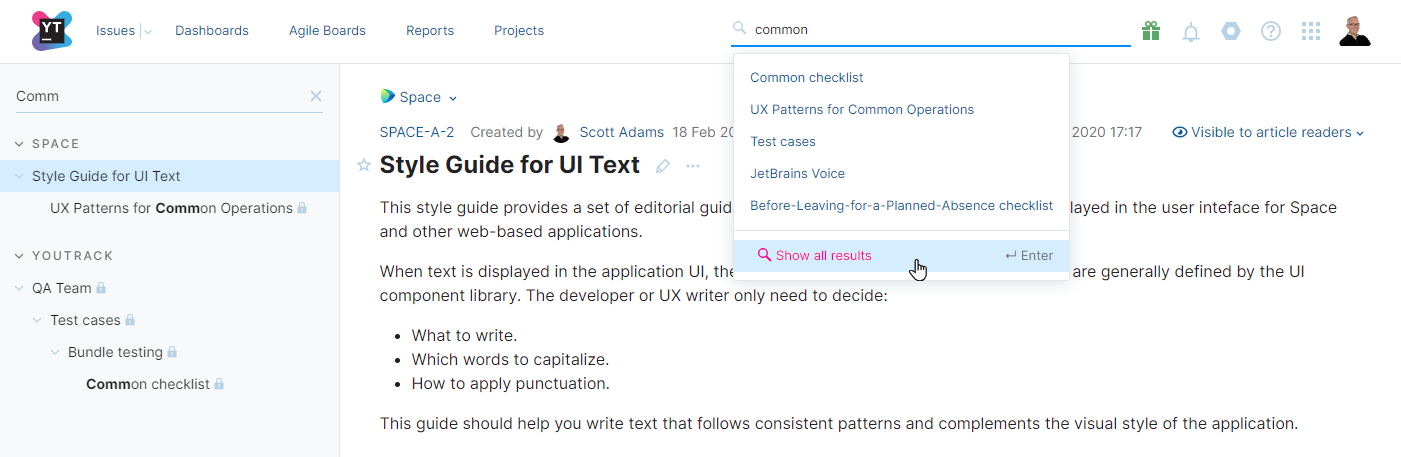Click Show all results in search dropdown

tap(823, 255)
